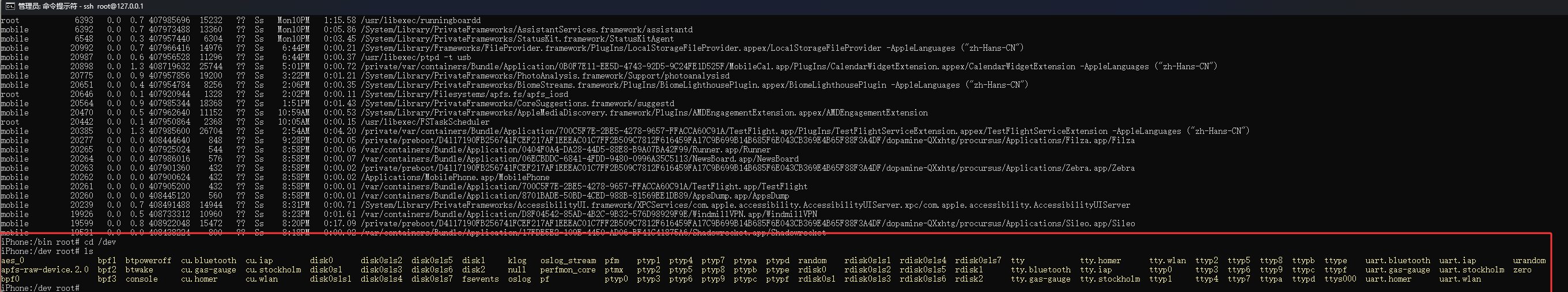
Task: Select 'disk0s1s1' partition entry
Action: click(x=331, y=279)
